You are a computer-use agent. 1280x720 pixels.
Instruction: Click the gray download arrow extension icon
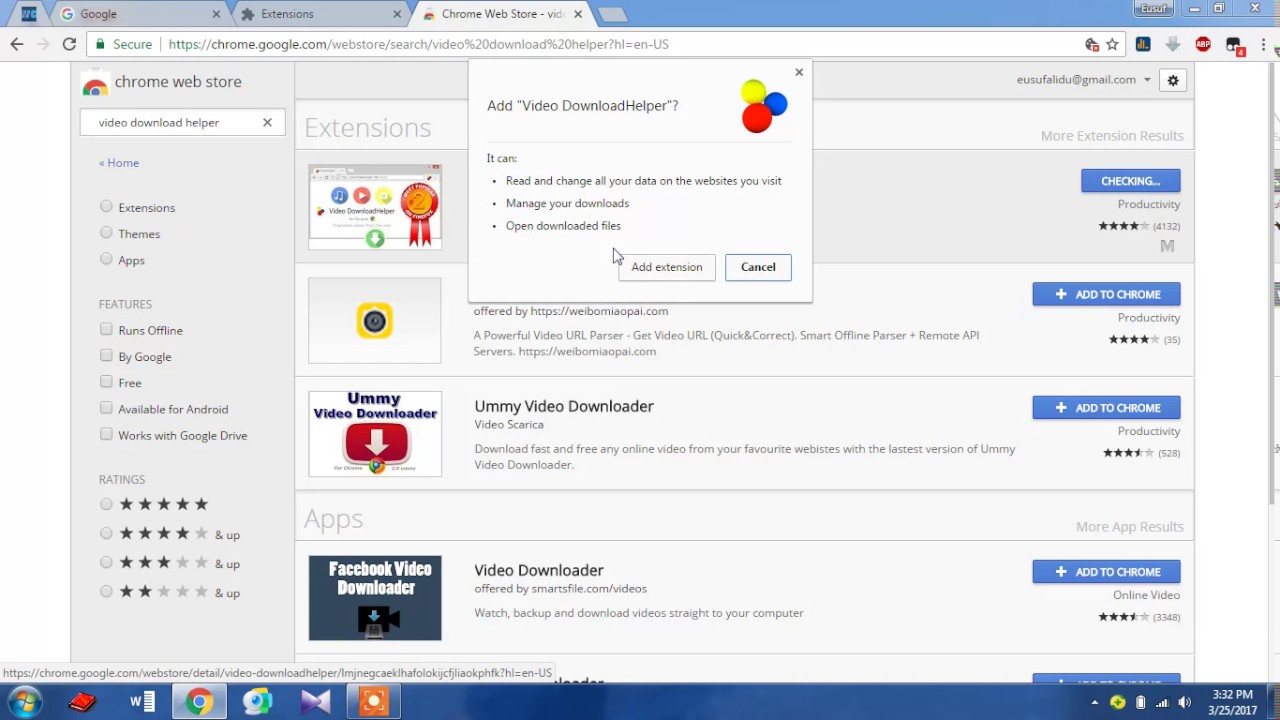click(1173, 44)
